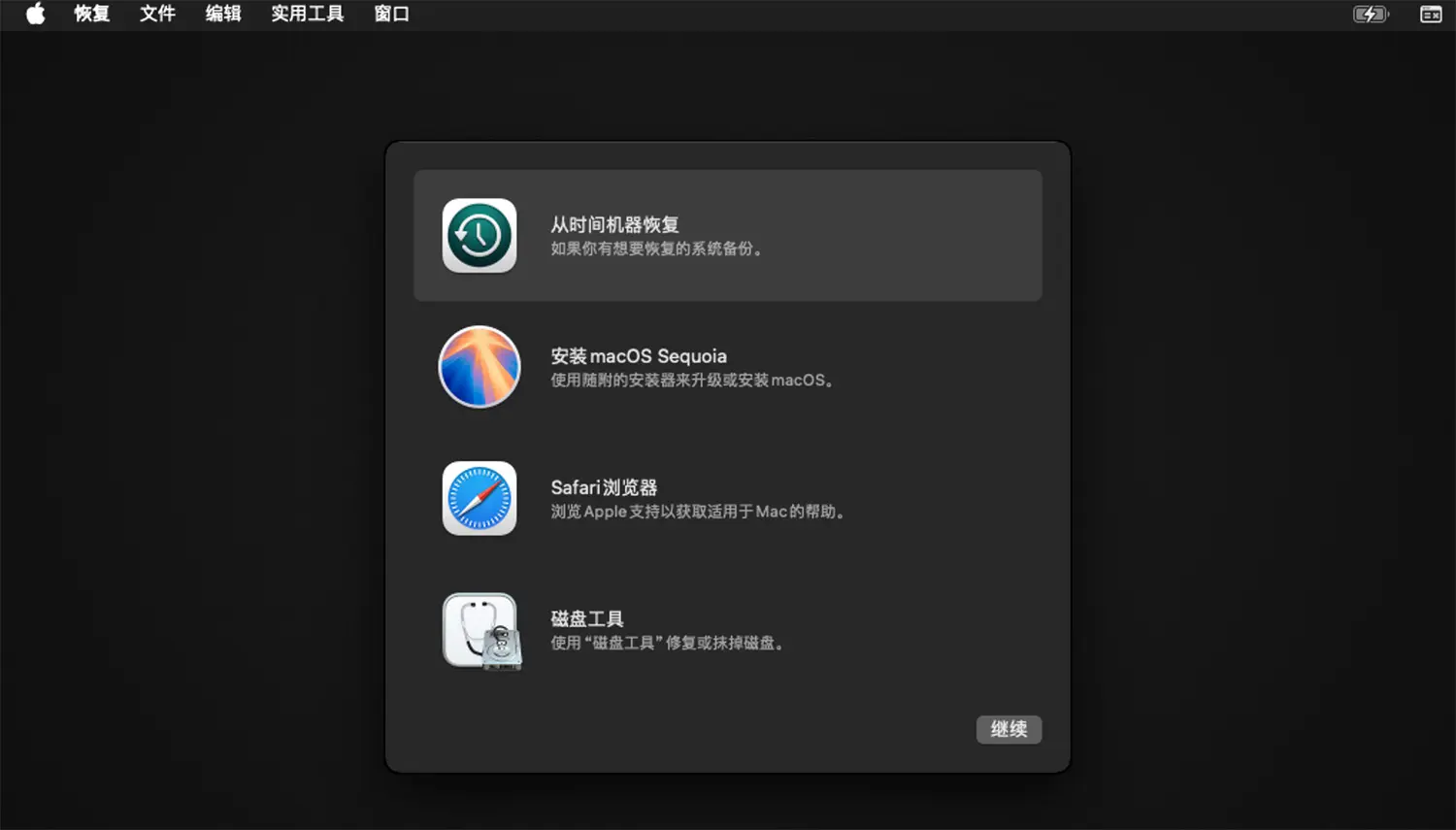Viewport: 1456px width, 830px height.
Task: Click the macOS Sequoia installer icon
Action: click(480, 367)
